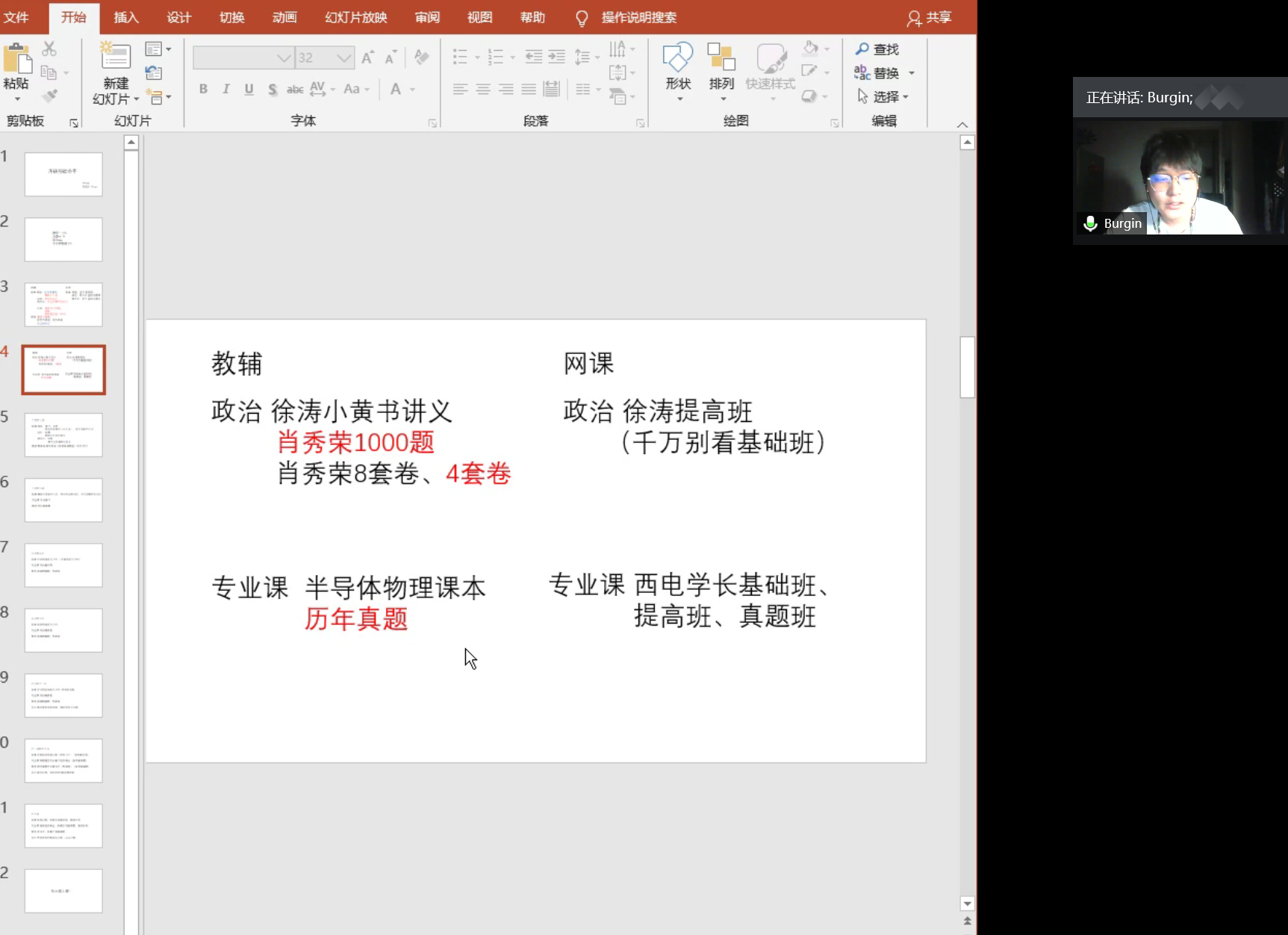Image resolution: width=1288 pixels, height=935 pixels.
Task: Open the font name dropdown
Action: [x=284, y=58]
